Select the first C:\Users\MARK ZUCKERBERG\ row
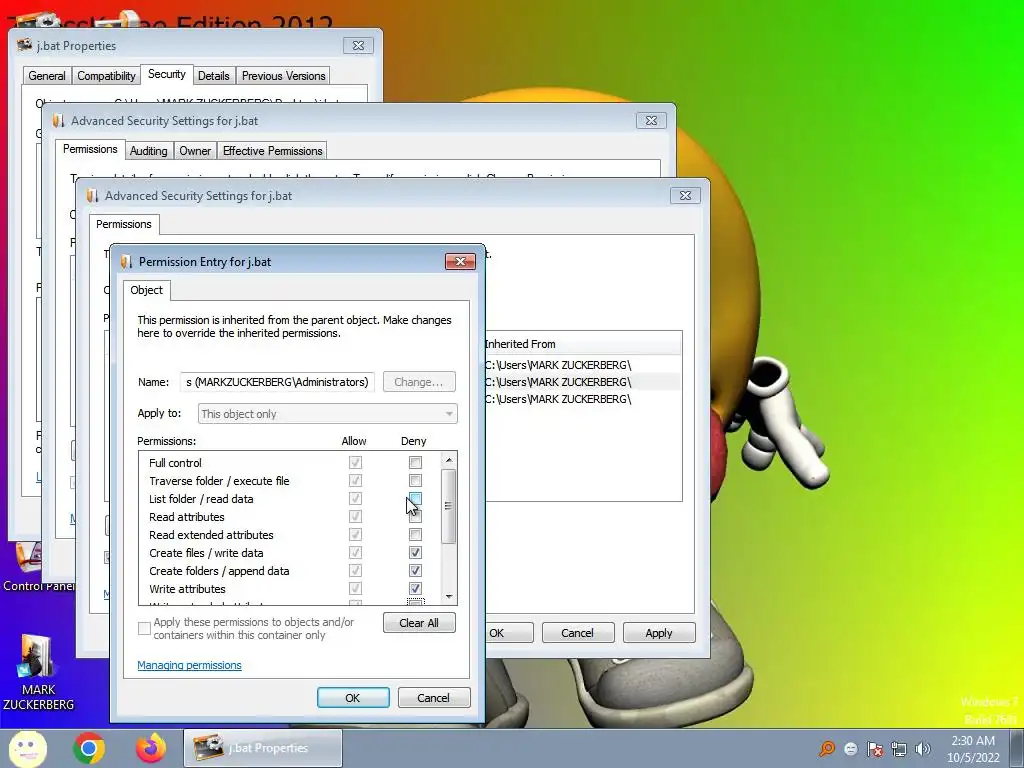1024x768 pixels. [583, 365]
